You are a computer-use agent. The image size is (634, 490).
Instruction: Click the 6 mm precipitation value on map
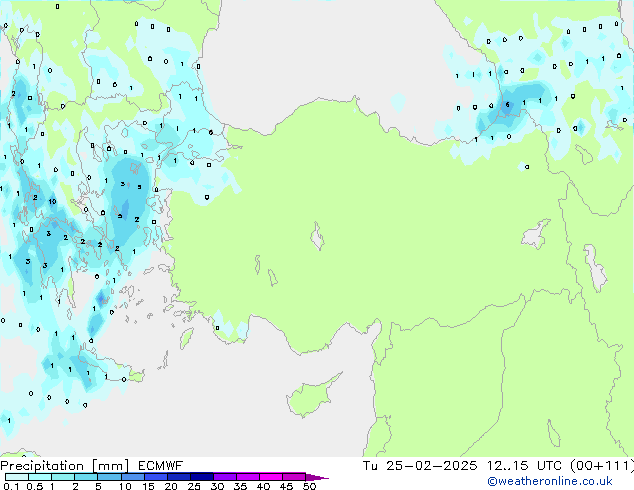coord(507,105)
